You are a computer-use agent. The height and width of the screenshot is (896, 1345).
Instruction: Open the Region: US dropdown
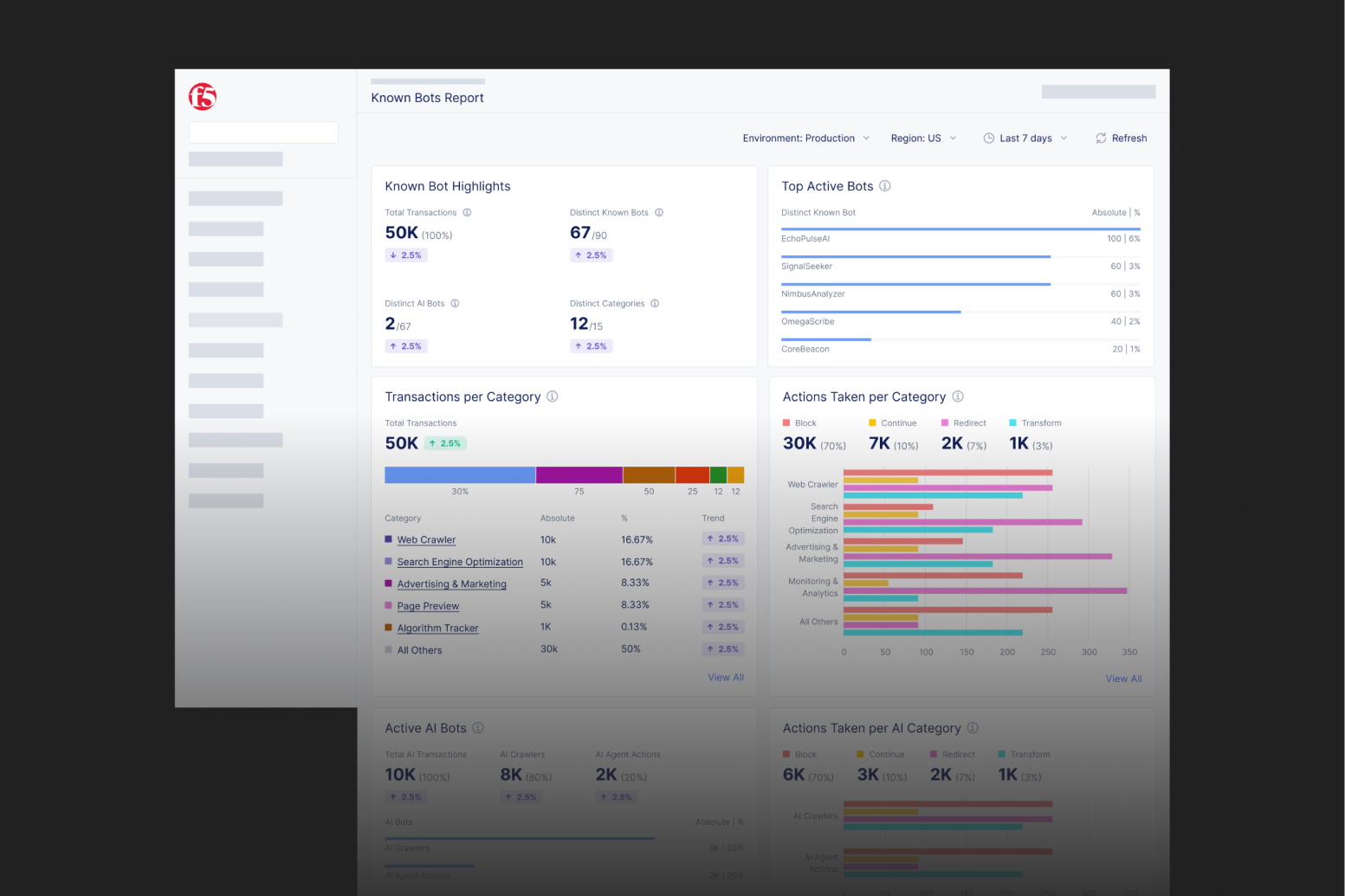pos(924,139)
